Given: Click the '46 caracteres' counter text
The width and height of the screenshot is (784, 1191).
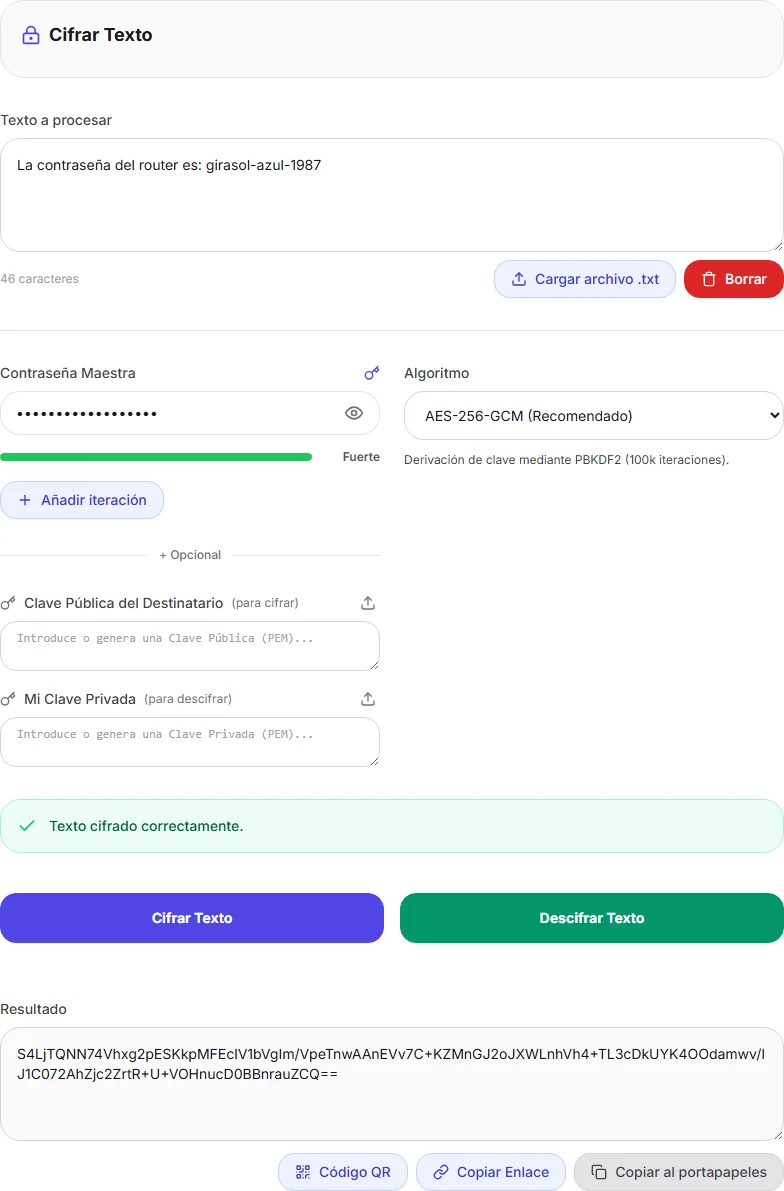Looking at the screenshot, I should [x=40, y=279].
